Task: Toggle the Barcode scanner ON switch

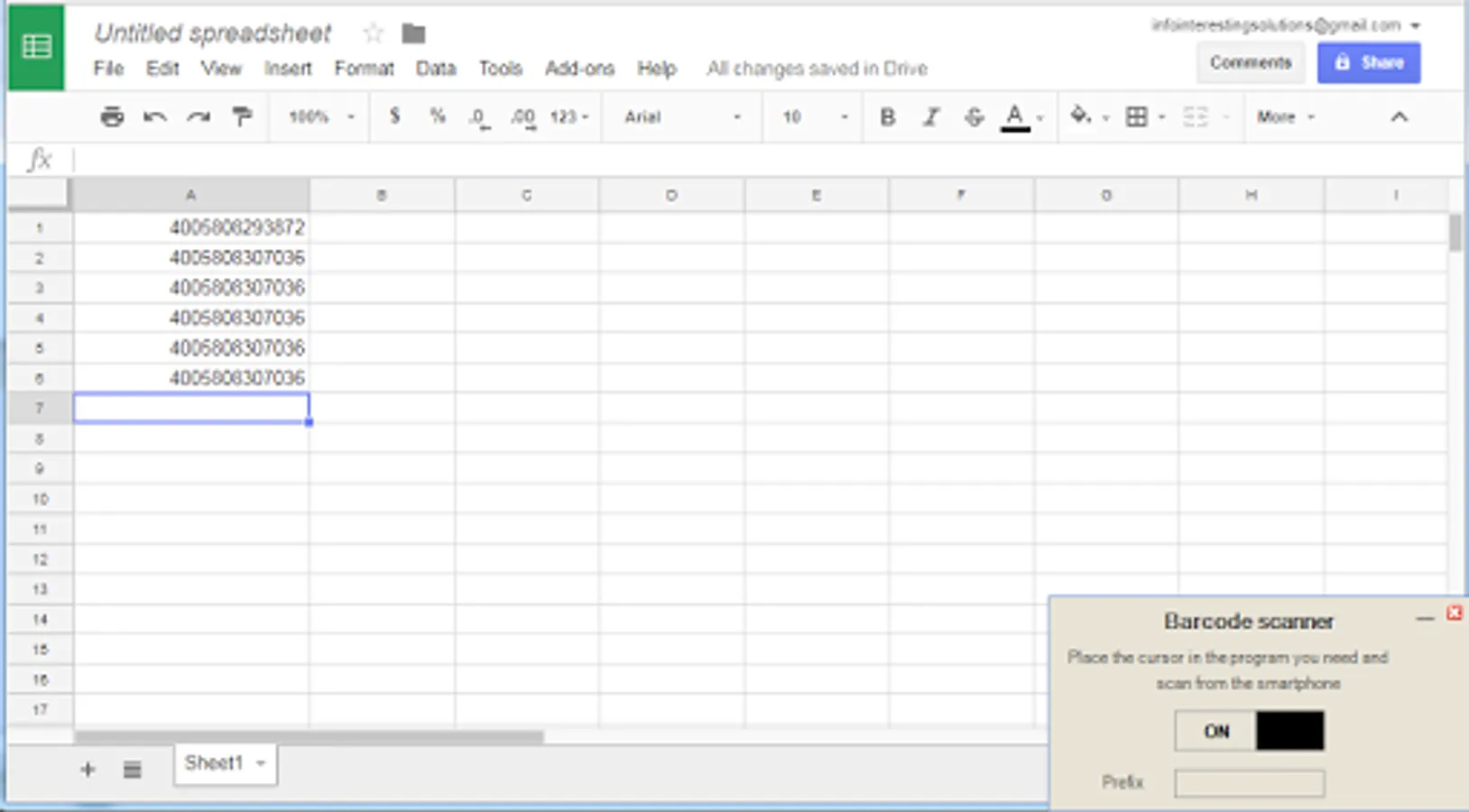Action: 1249,731
